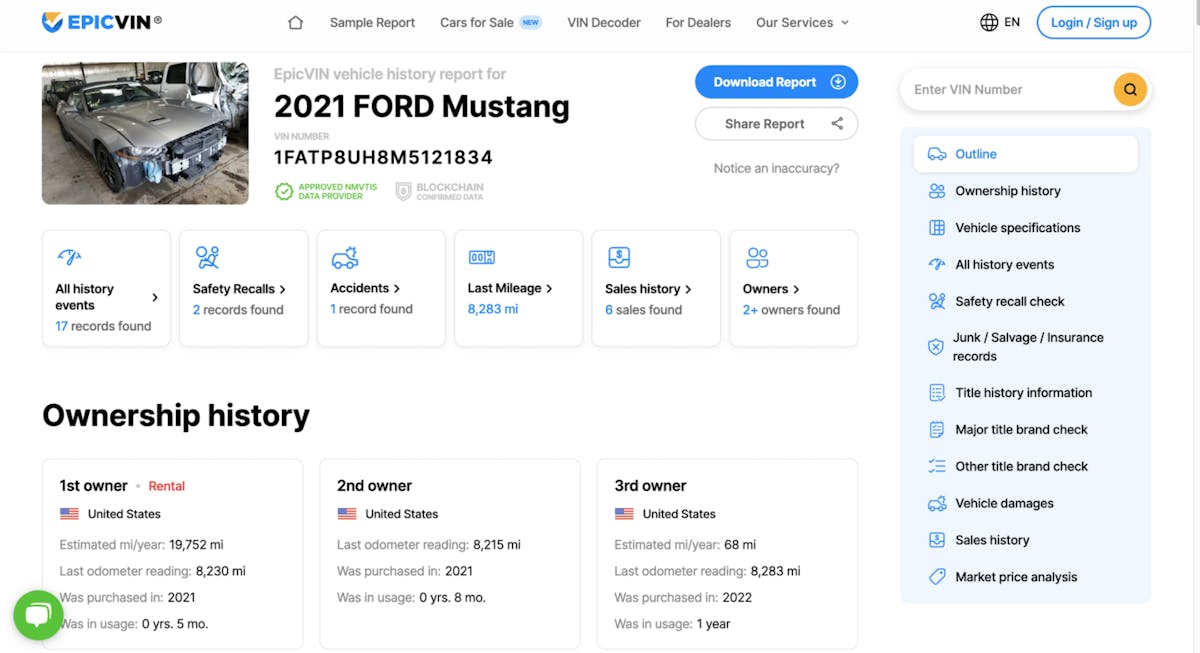Click the Vehicle damages sidebar icon
This screenshot has width=1200, height=653.
[936, 503]
